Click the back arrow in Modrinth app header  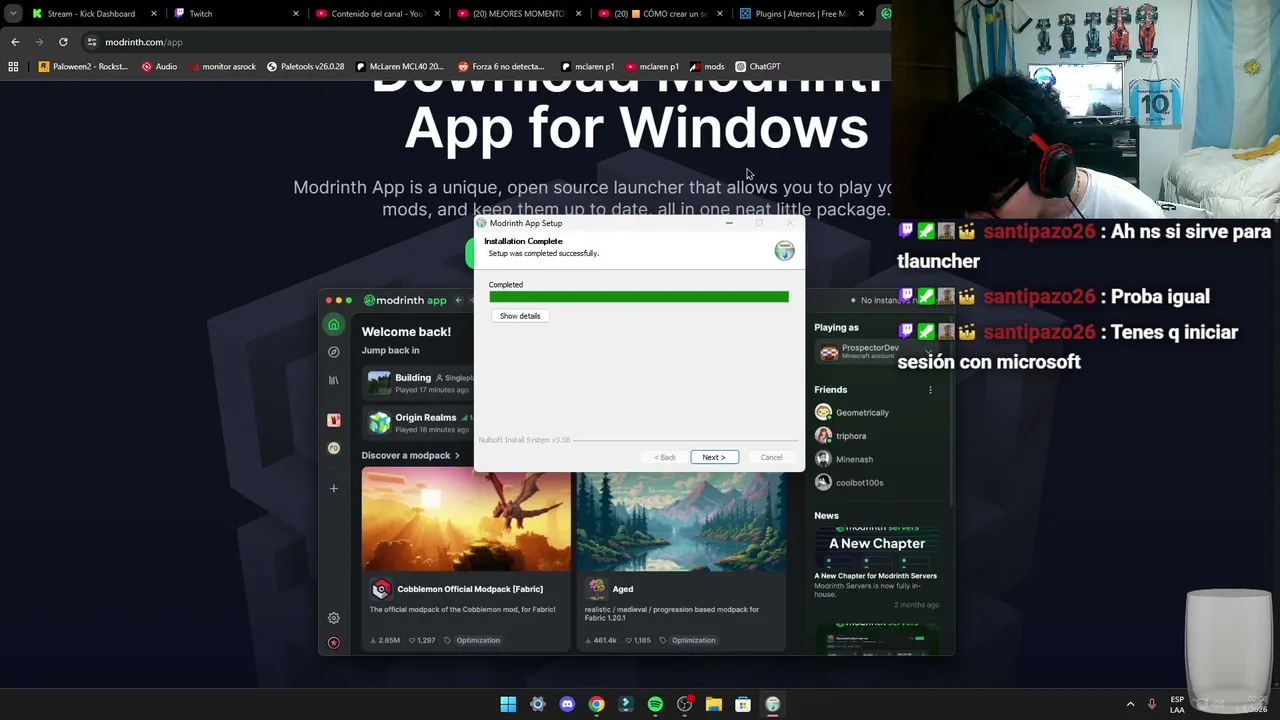pyautogui.click(x=459, y=300)
